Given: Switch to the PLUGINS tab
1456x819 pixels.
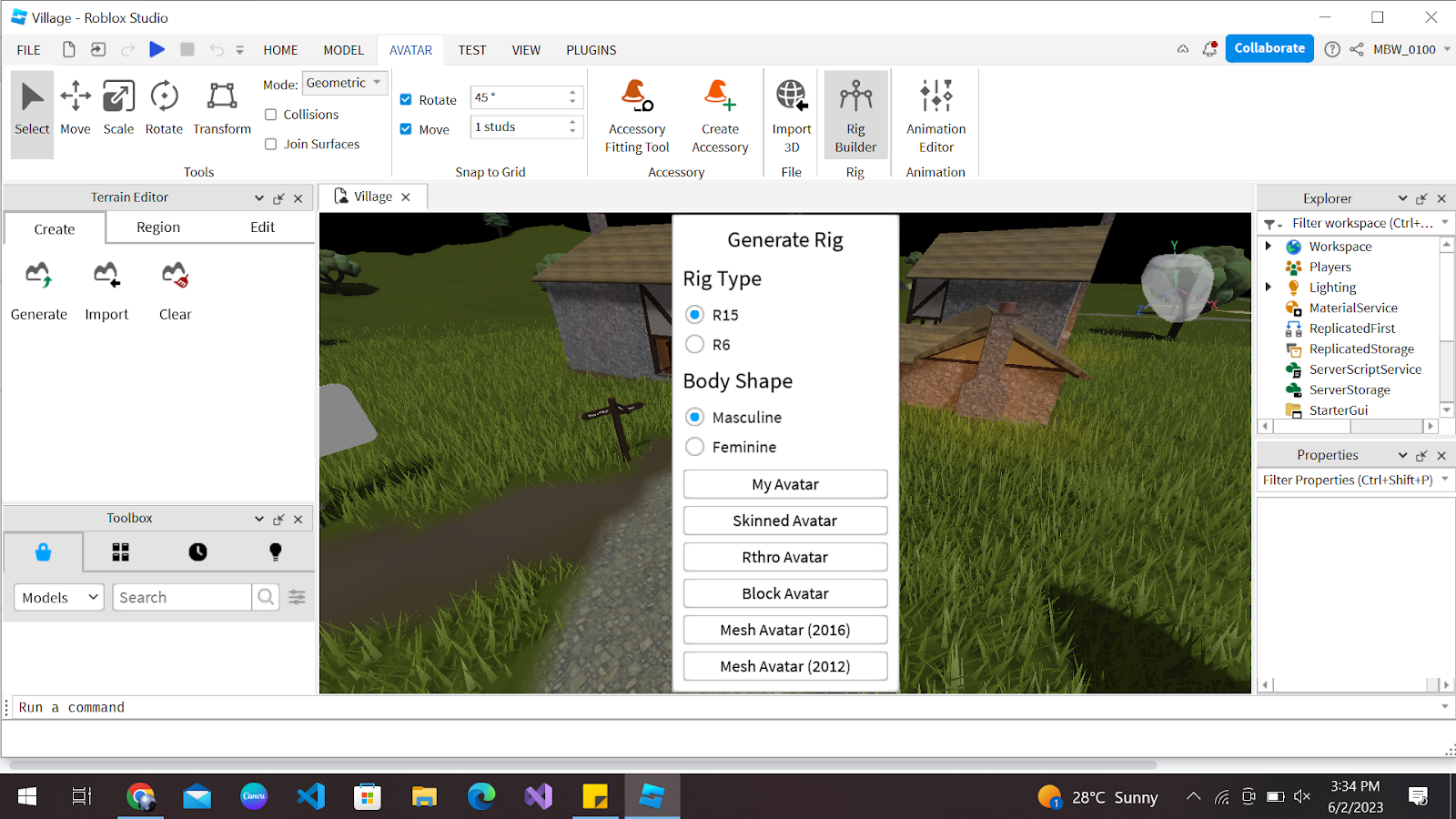Looking at the screenshot, I should coord(591,50).
